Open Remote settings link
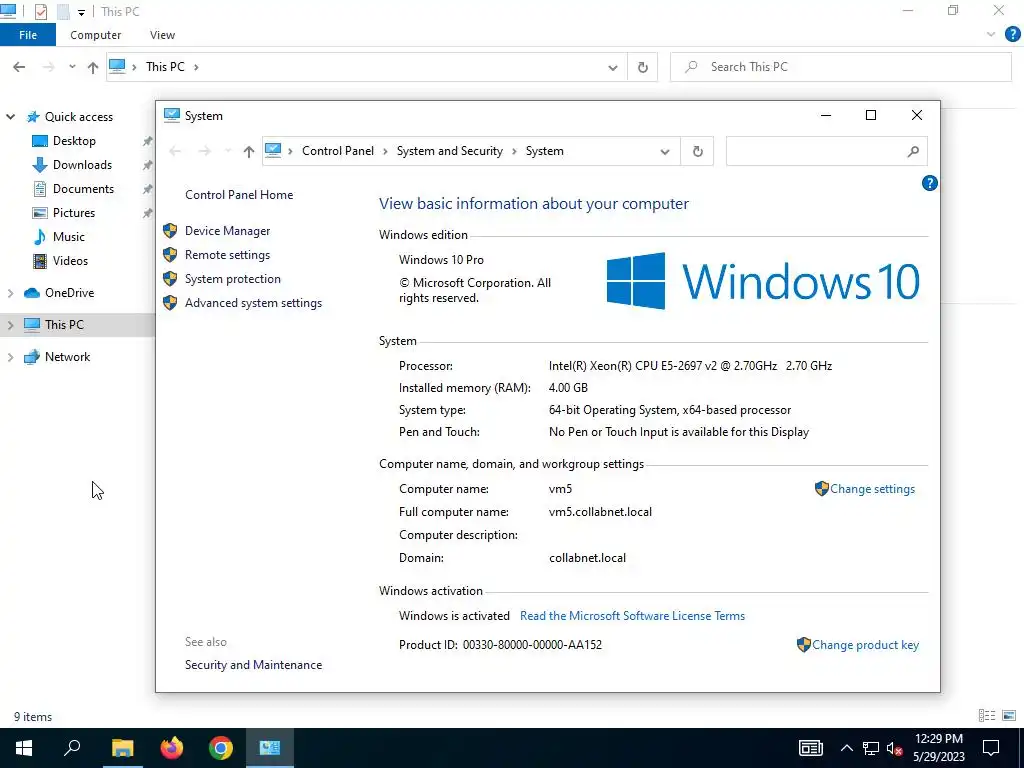Viewport: 1024px width, 768px height. (x=227, y=255)
